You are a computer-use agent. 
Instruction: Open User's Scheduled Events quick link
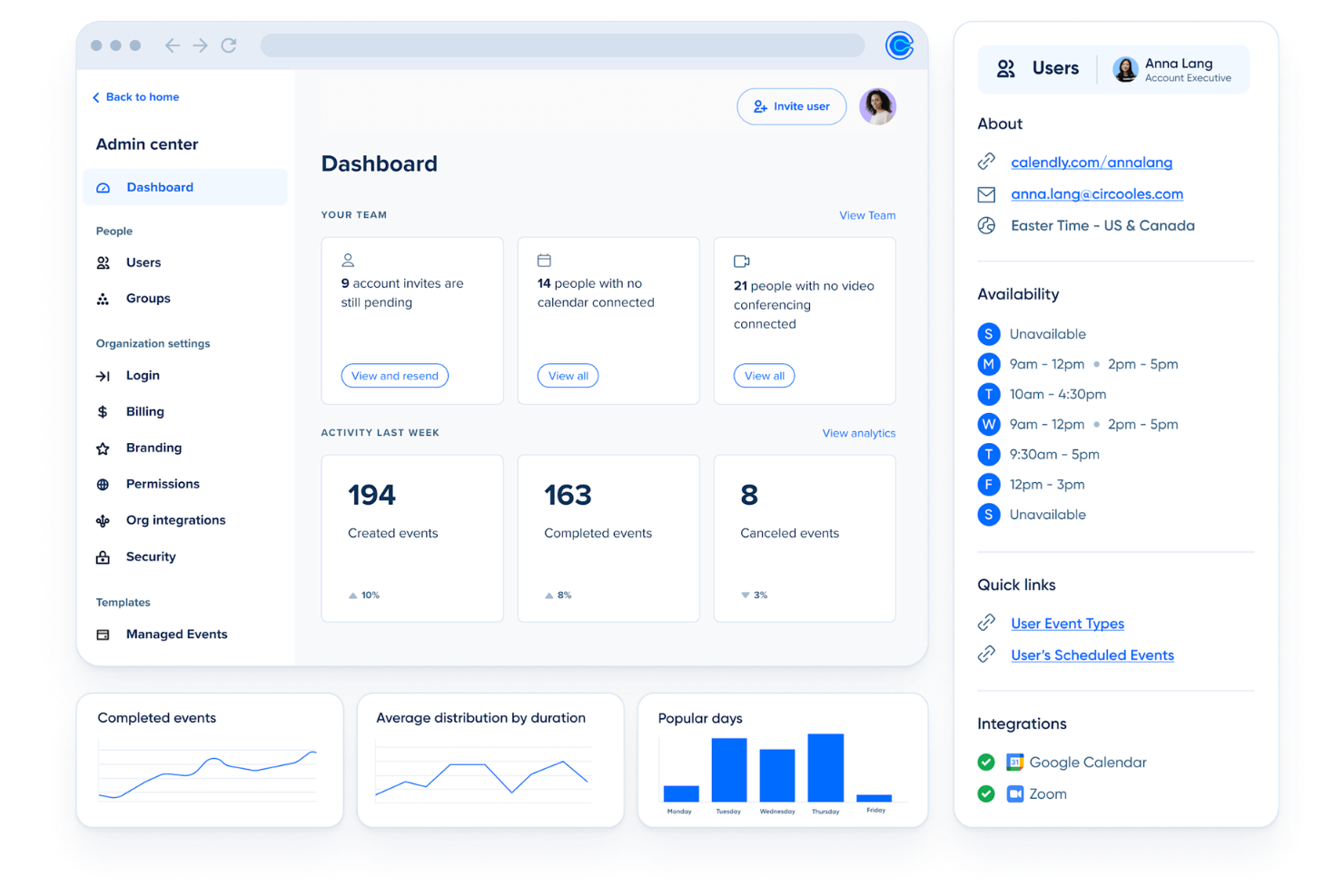coord(1092,655)
